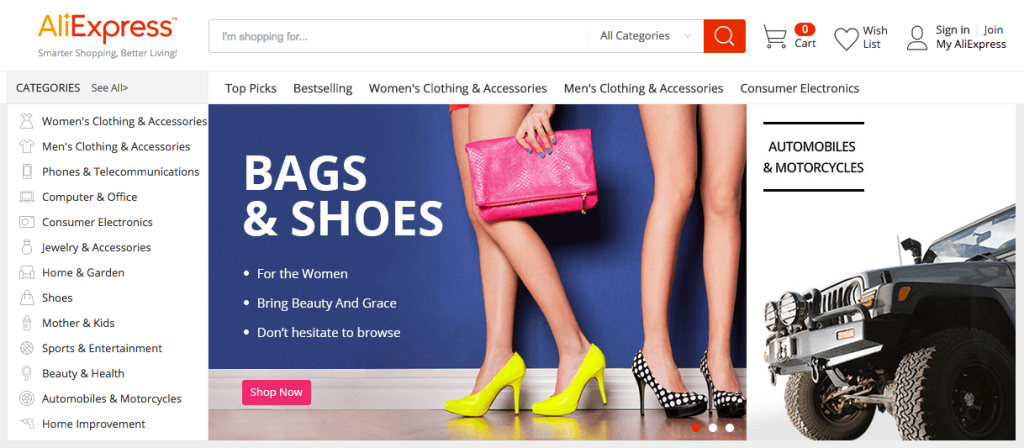The image size is (1024, 448).
Task: Select the dress icon for Women's Clothing
Action: point(26,121)
